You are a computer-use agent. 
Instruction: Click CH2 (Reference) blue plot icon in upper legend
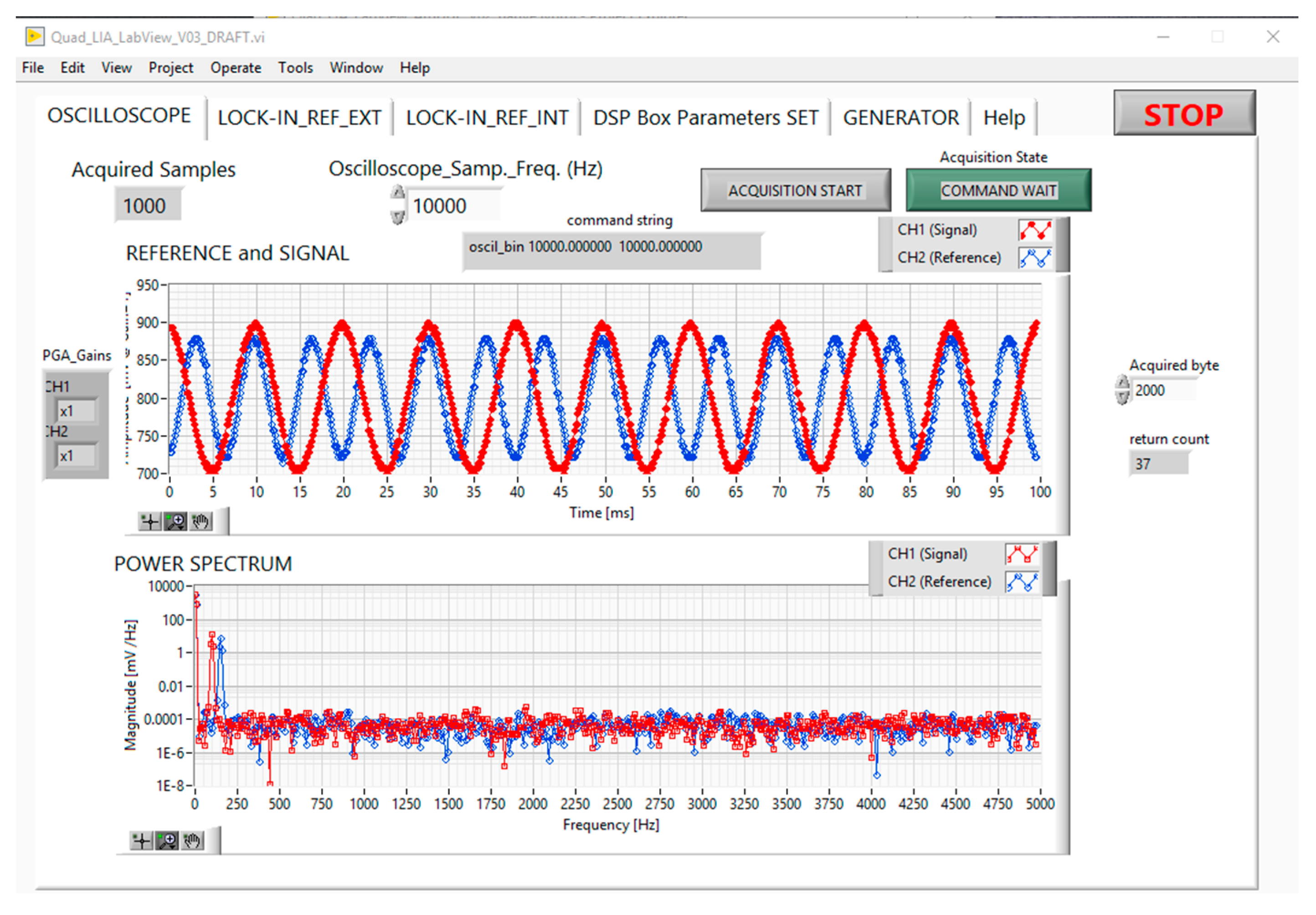coord(1034,258)
